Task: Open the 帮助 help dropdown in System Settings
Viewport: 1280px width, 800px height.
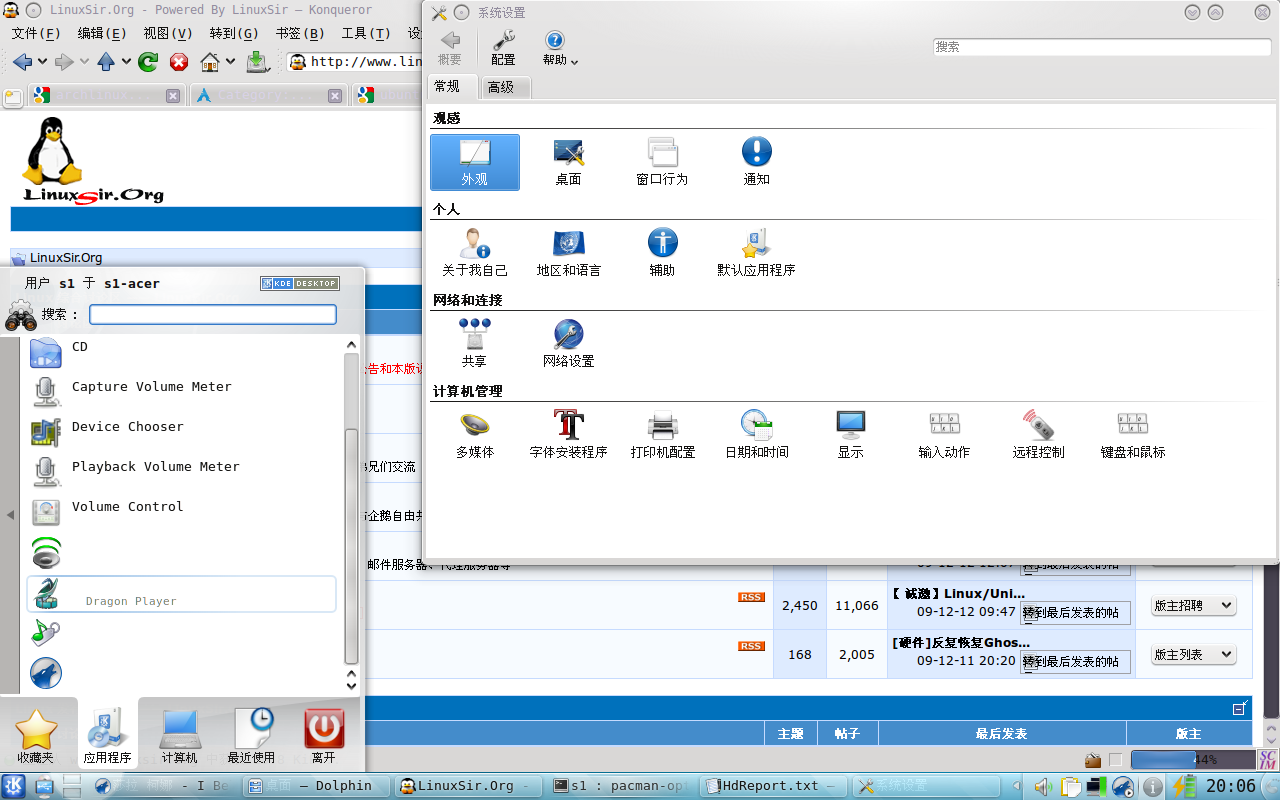Action: pos(560,48)
